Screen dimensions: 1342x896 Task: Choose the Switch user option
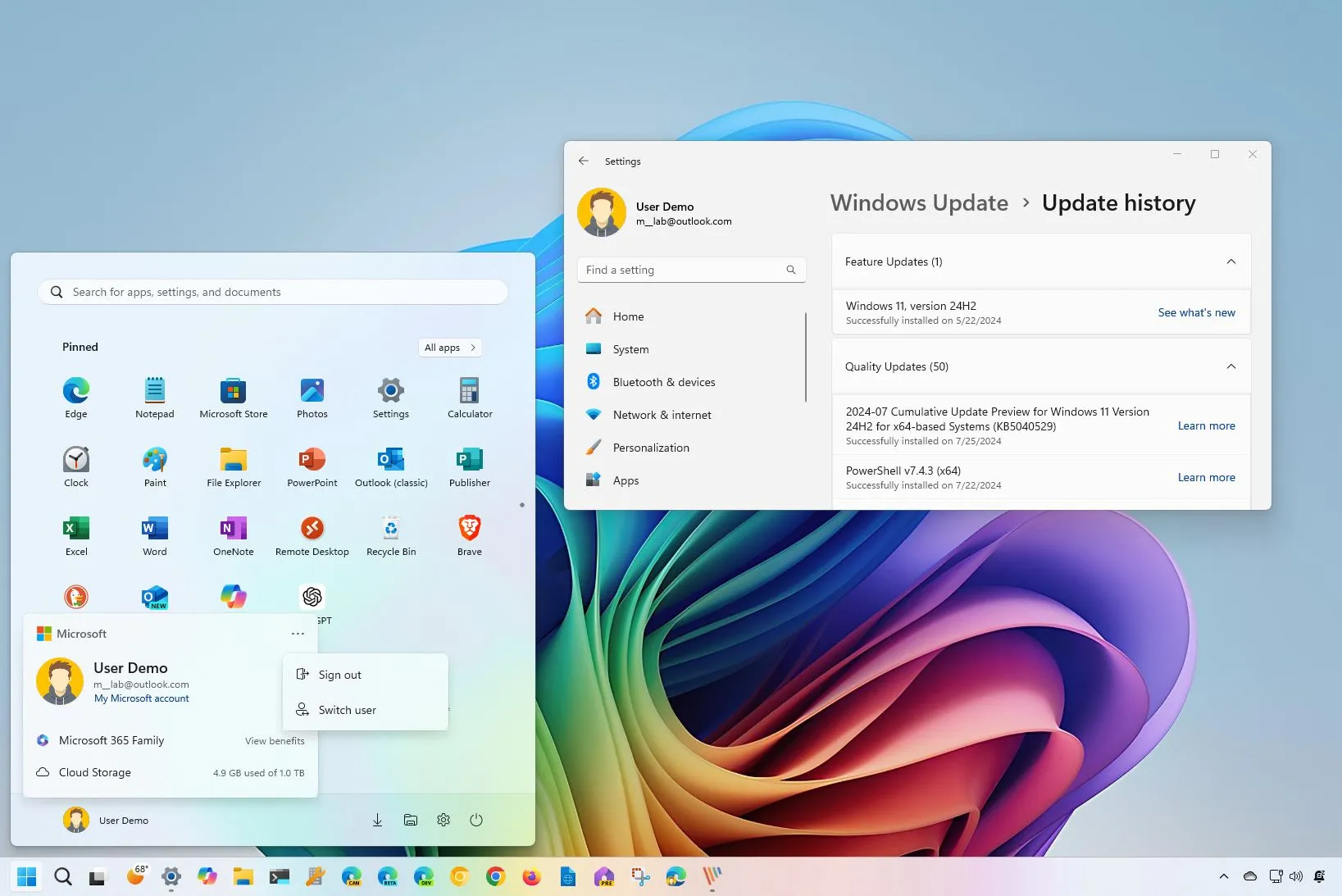[x=347, y=710]
